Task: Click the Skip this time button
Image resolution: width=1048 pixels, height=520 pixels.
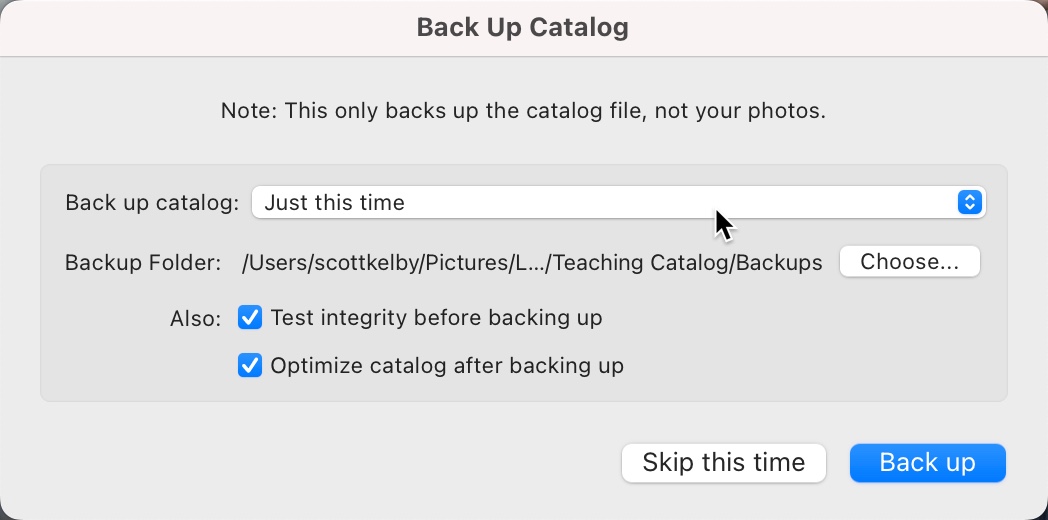Action: pos(723,463)
